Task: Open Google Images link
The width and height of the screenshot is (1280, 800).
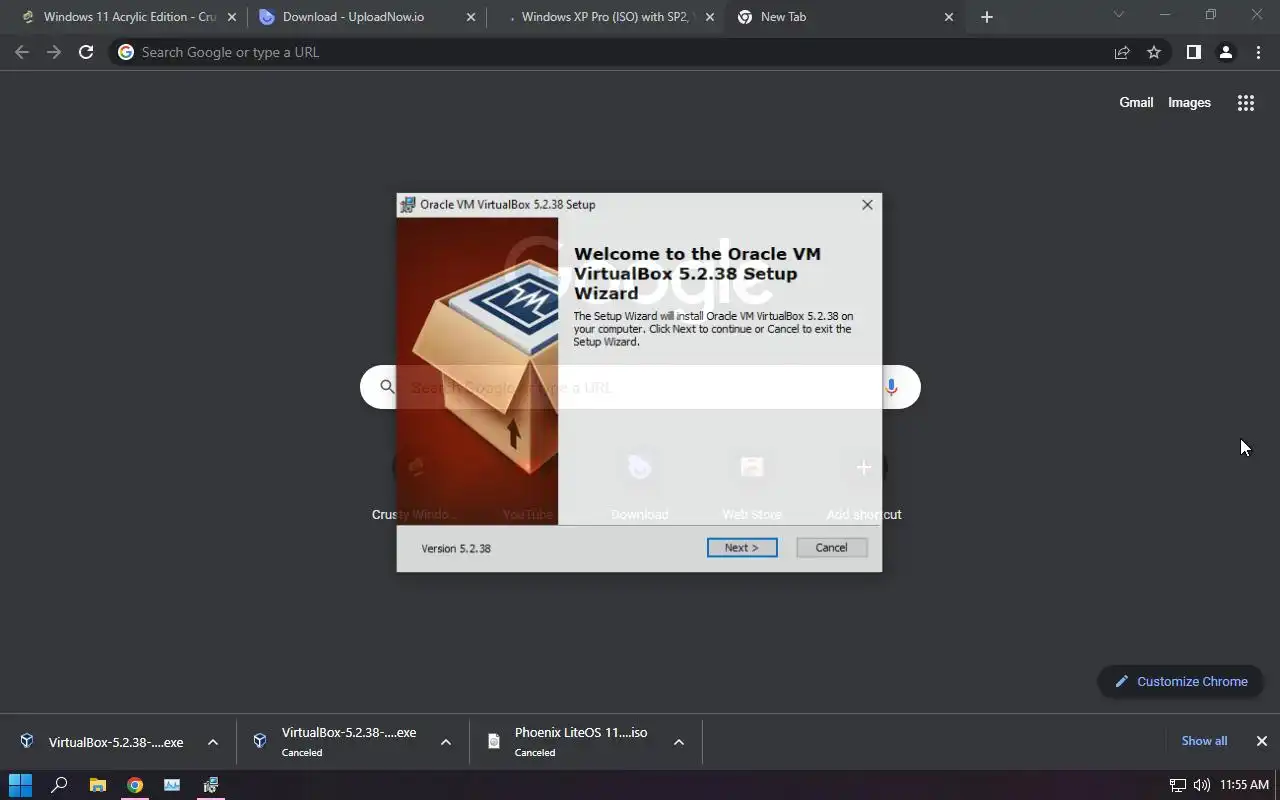Action: (x=1189, y=102)
